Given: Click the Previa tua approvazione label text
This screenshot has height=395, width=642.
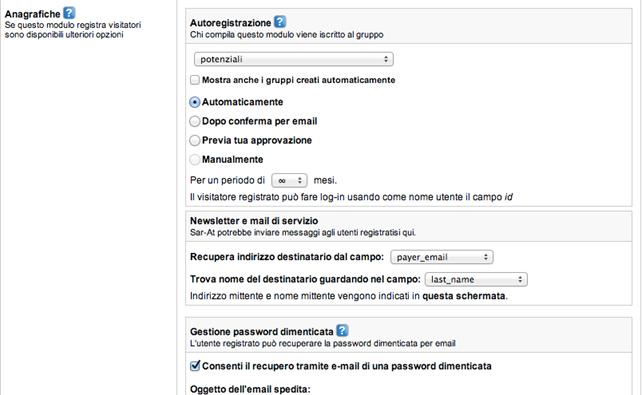Looking at the screenshot, I should [x=257, y=140].
